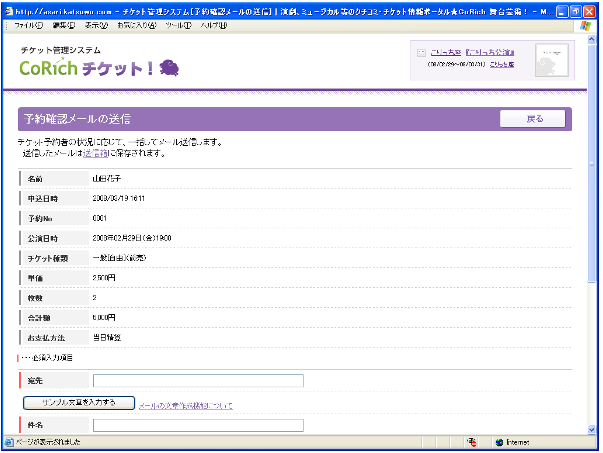603x453 pixels.
Task: Click inside the 件名 input field
Action: click(198, 425)
